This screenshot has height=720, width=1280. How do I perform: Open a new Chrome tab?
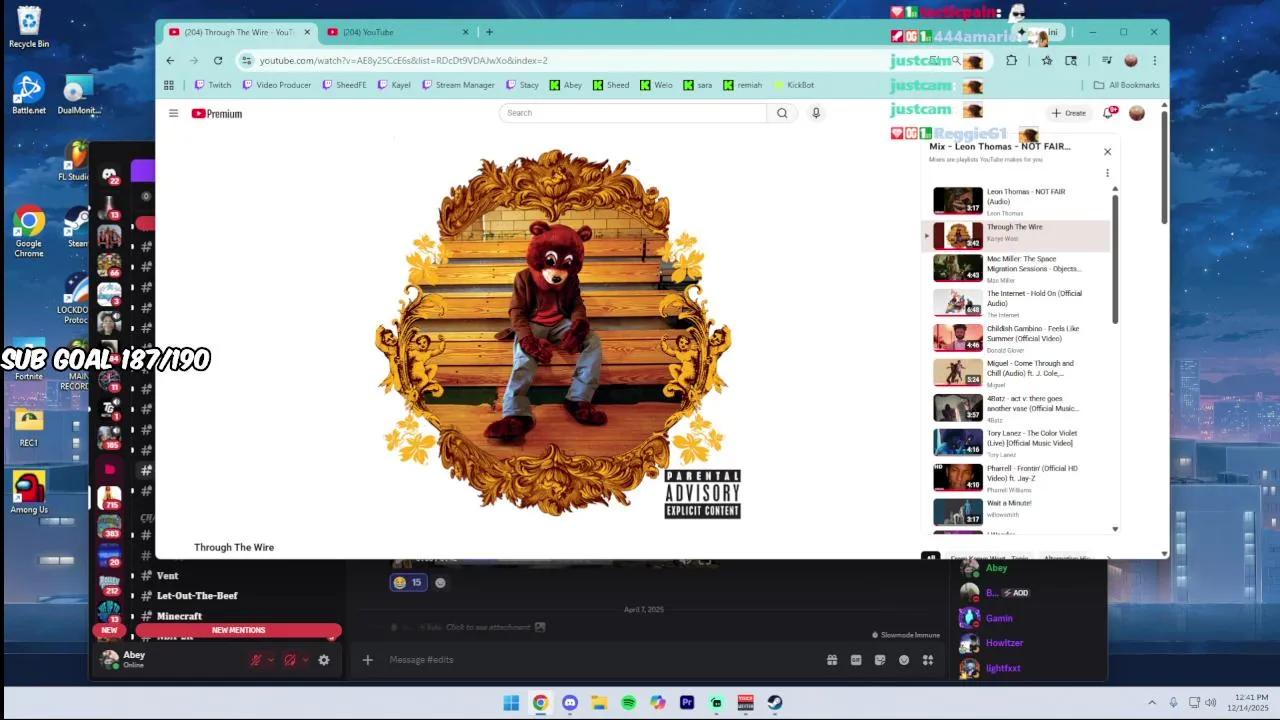pos(489,32)
